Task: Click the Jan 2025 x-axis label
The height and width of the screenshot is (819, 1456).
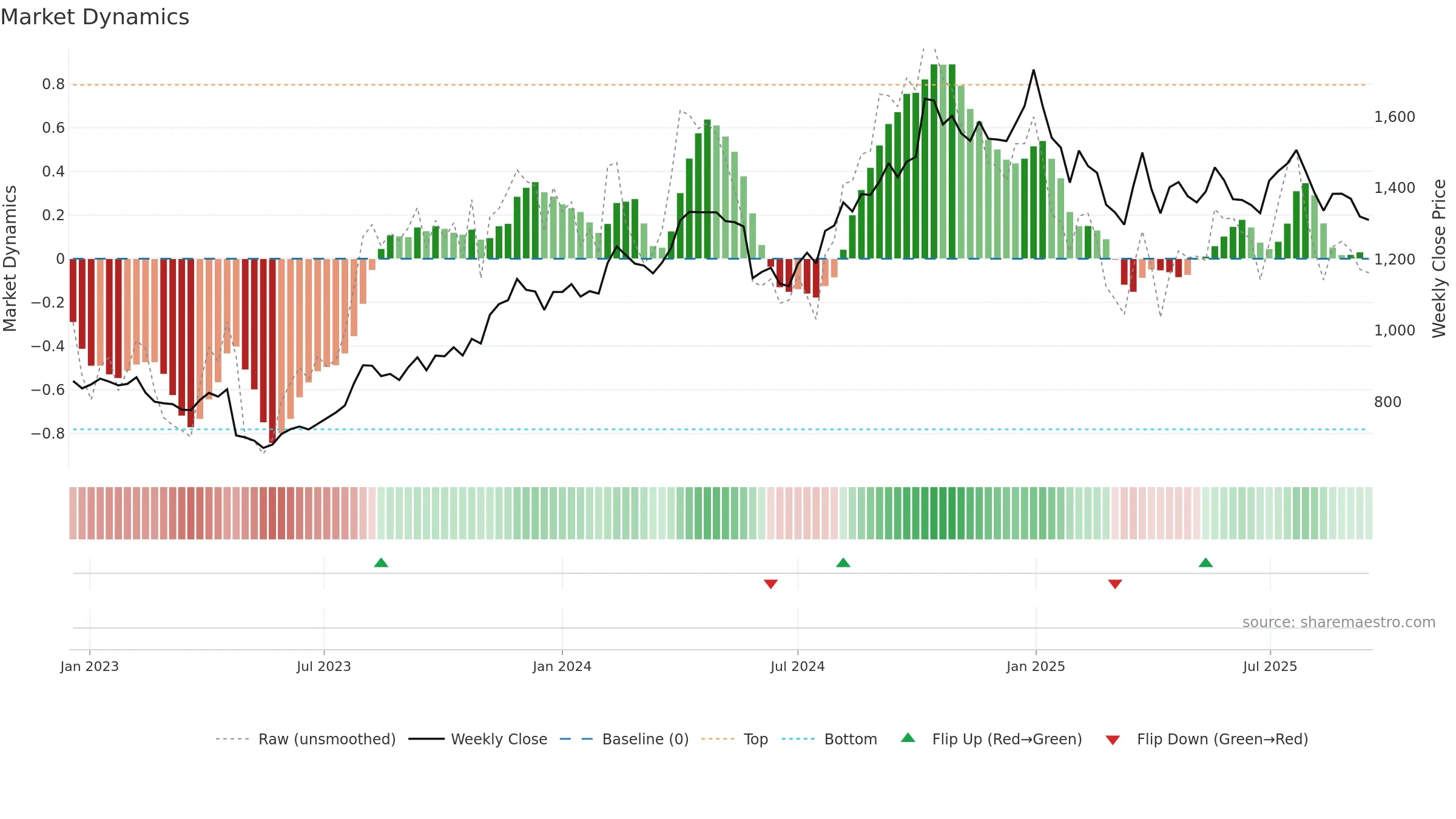Action: tap(1036, 666)
